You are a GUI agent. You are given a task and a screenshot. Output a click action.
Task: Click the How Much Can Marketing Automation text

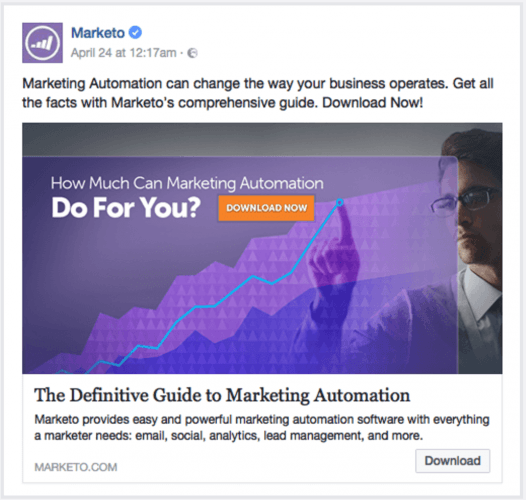tap(187, 183)
